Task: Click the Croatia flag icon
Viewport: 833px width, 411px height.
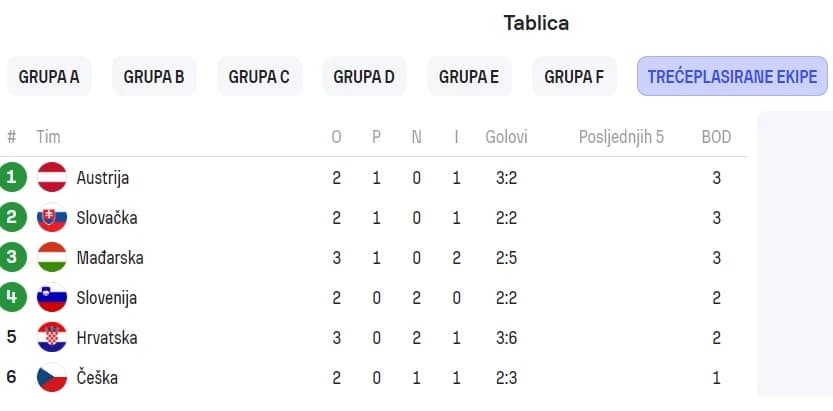Action: [x=52, y=338]
